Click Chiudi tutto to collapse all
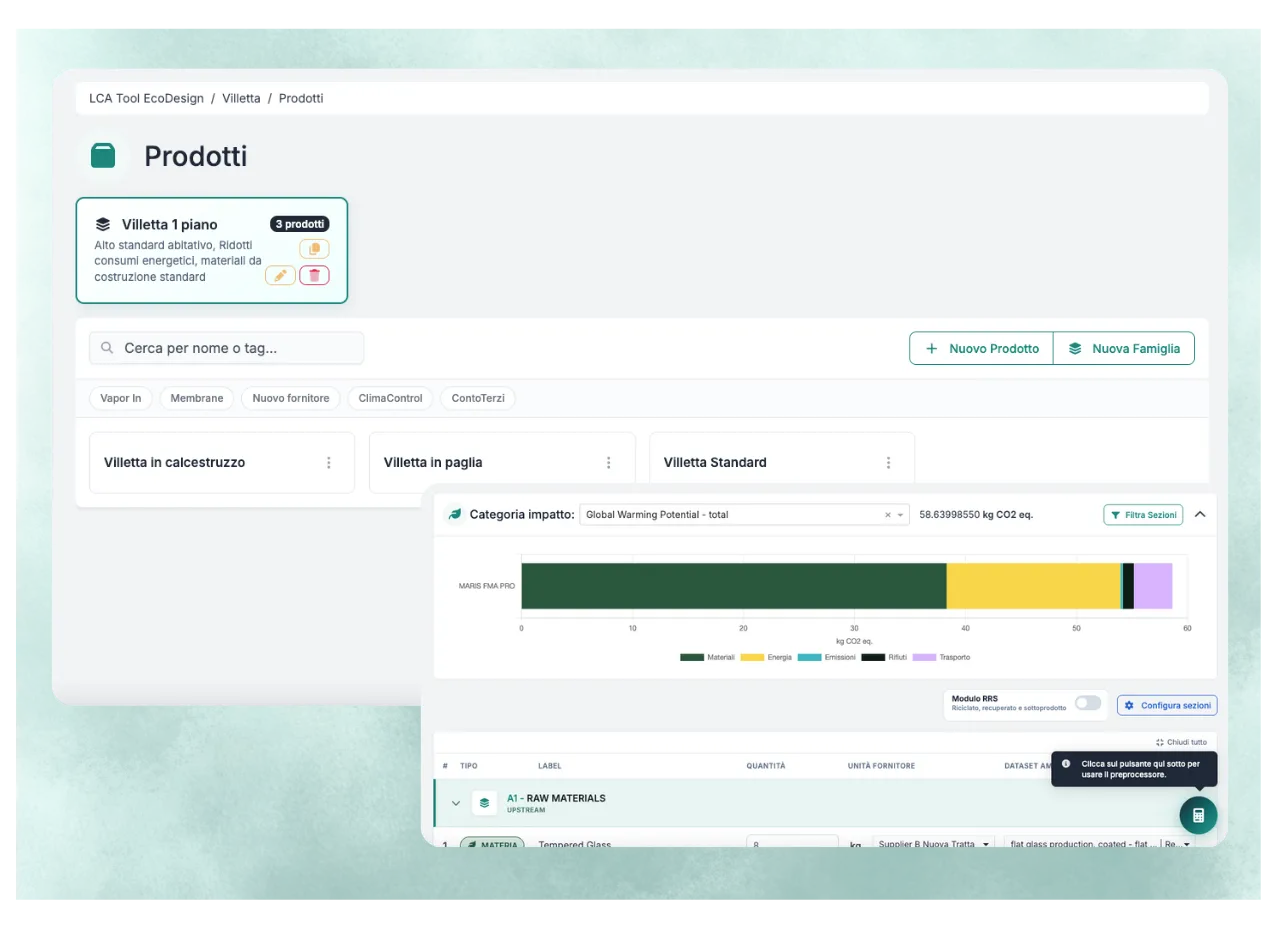Screen dimensions: 1280x942 (x=1181, y=742)
